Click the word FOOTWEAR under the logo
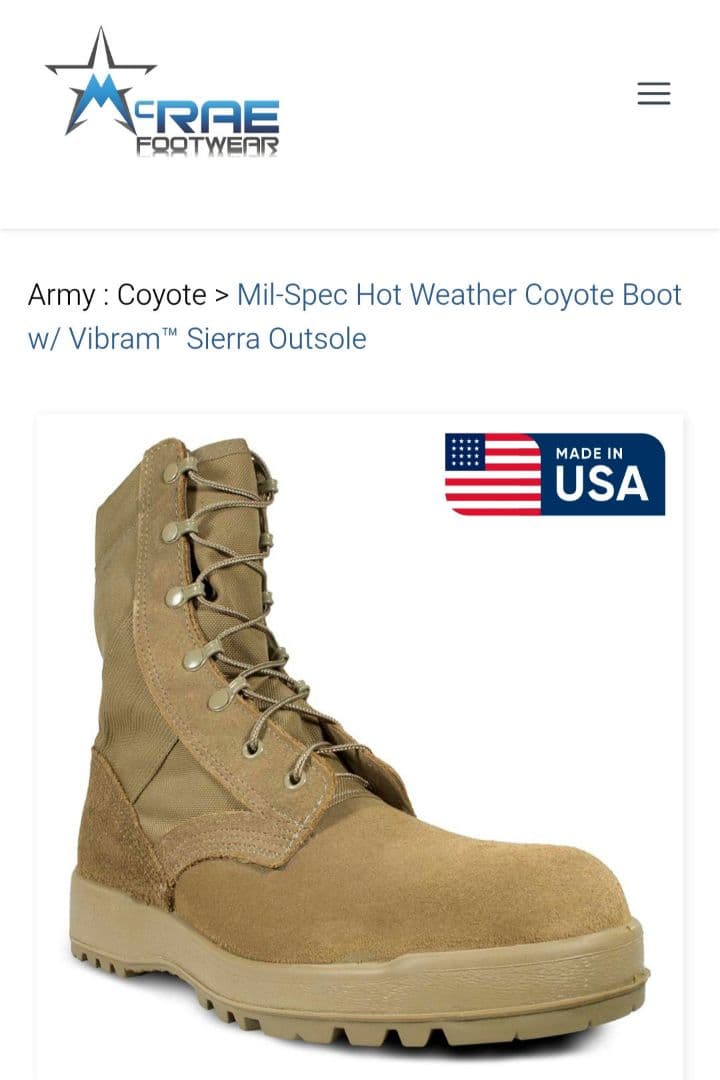This screenshot has width=720, height=1080. click(x=207, y=146)
